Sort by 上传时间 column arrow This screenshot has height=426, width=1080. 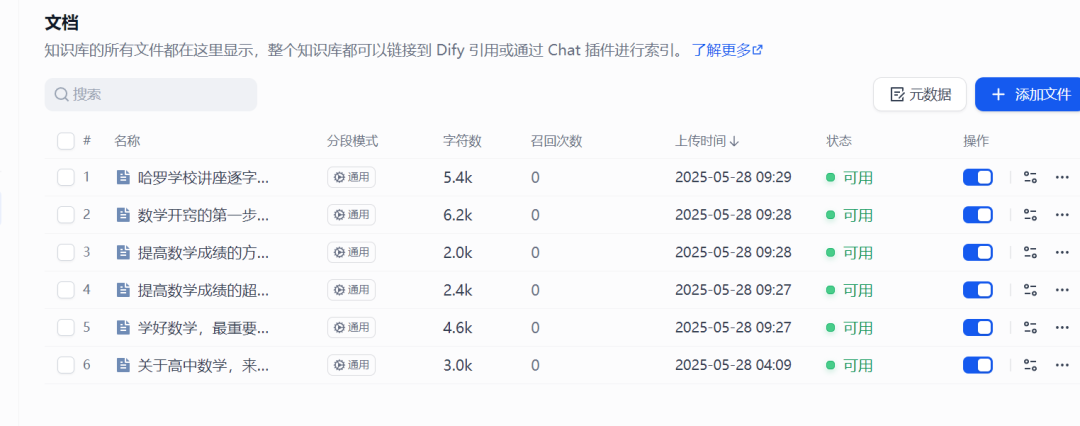coord(734,141)
